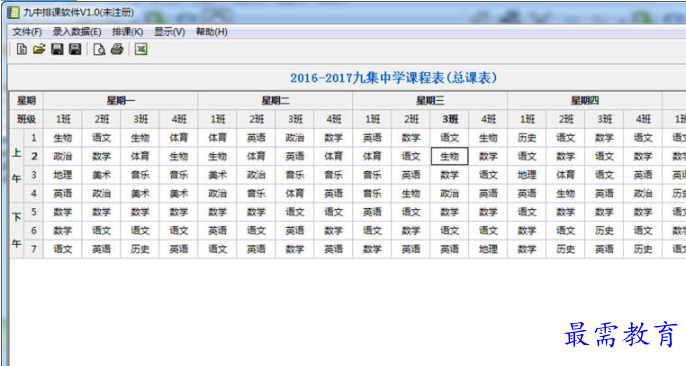The width and height of the screenshot is (686, 366).
Task: Click the 星期一 column group header
Action: click(121, 101)
